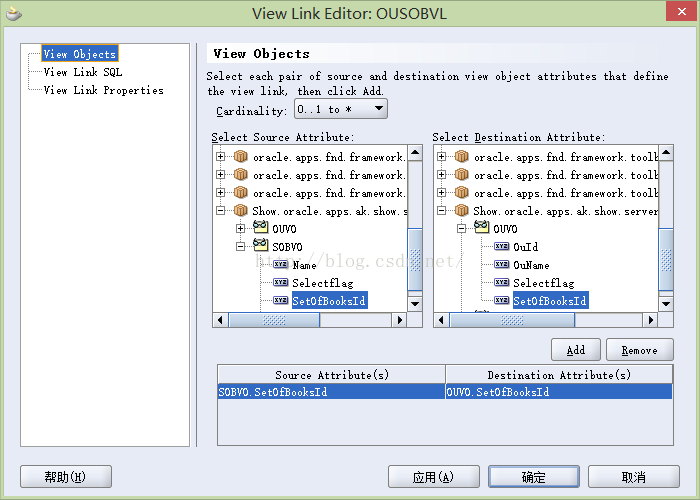This screenshot has width=700, height=500.
Task: Click first package icon in source tree
Action: tap(241, 156)
